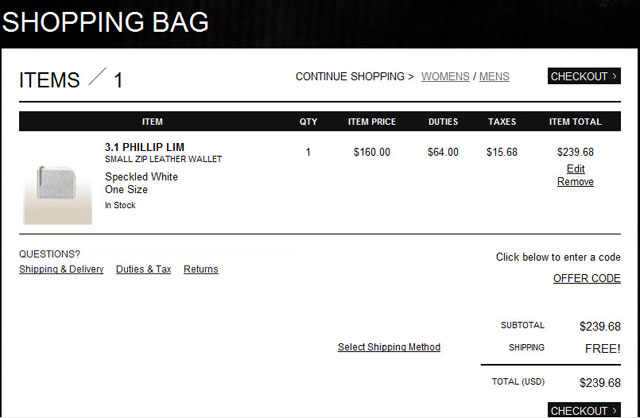This screenshot has height=418, width=640.
Task: Click the Item Total column header
Action: 575,122
